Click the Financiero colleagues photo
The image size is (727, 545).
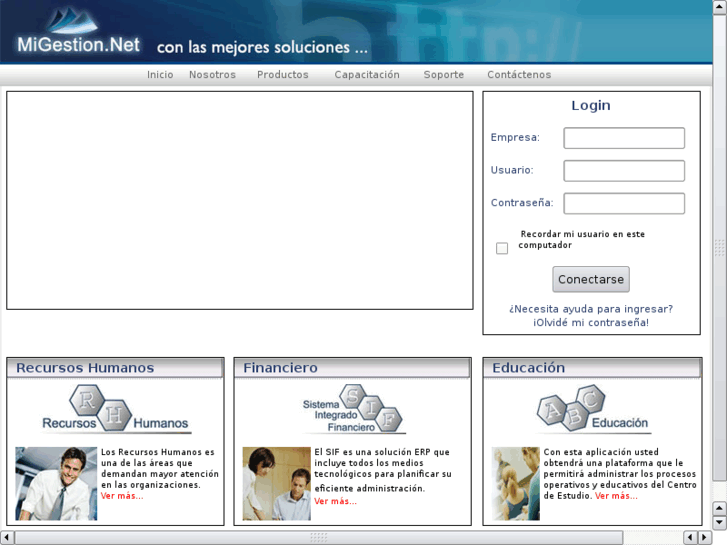click(276, 483)
